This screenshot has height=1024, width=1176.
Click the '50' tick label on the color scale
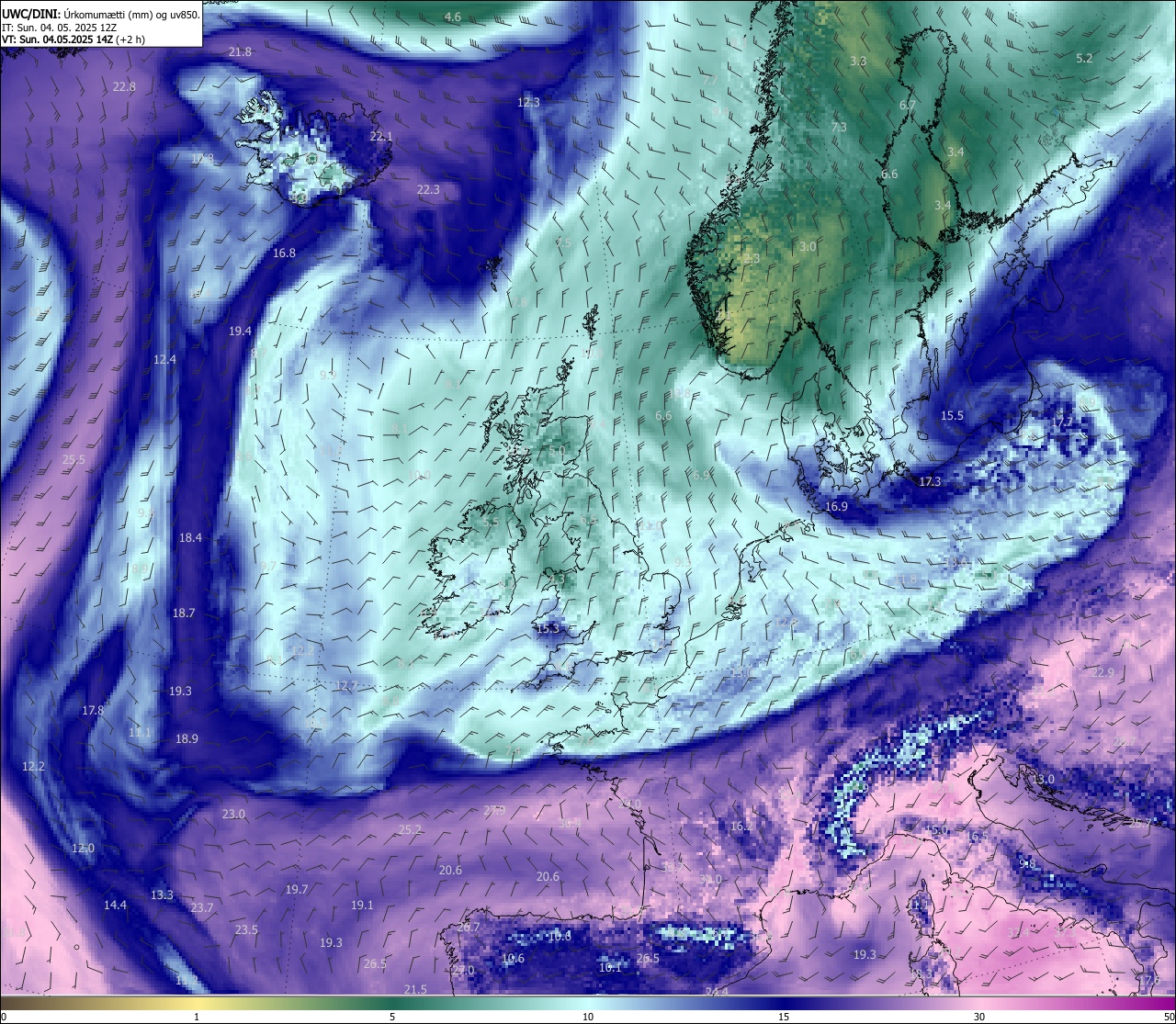[x=1169, y=1017]
